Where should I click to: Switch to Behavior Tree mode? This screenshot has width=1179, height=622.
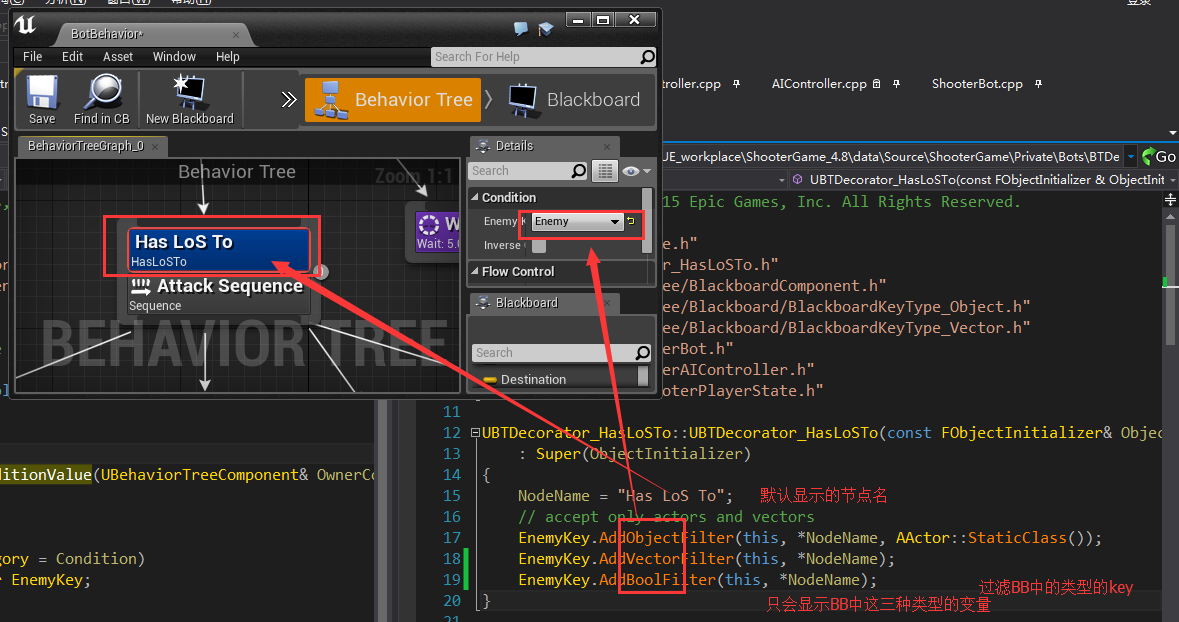[392, 100]
